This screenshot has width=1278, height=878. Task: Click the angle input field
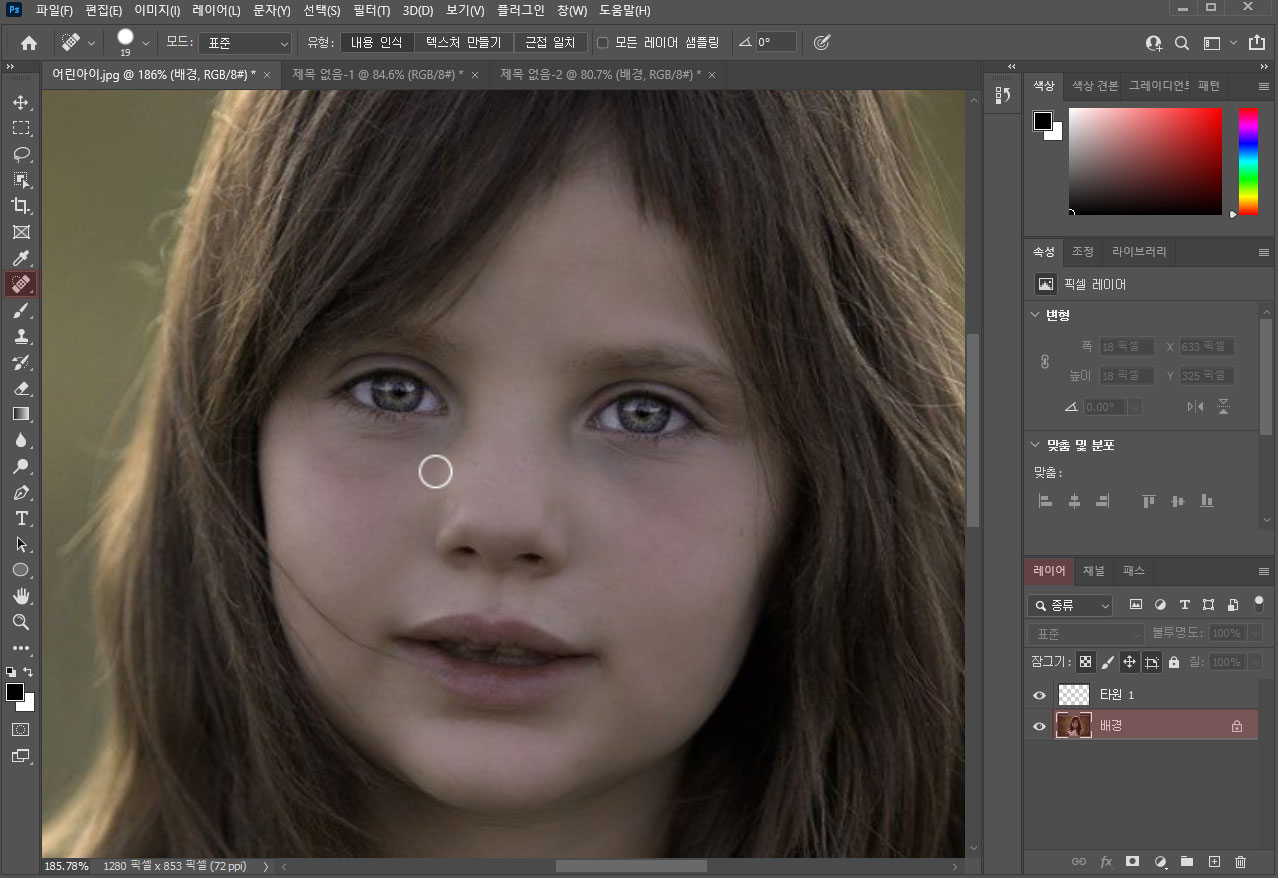(775, 43)
